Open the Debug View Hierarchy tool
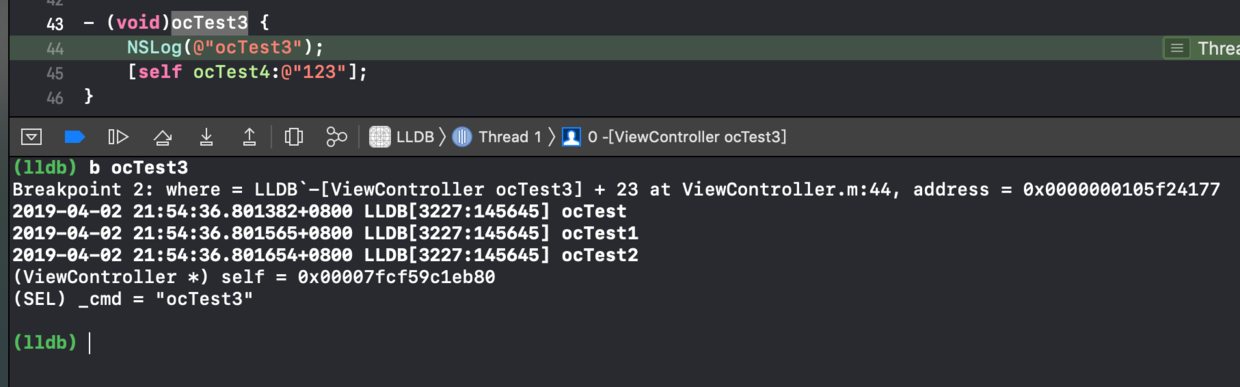 (x=294, y=137)
